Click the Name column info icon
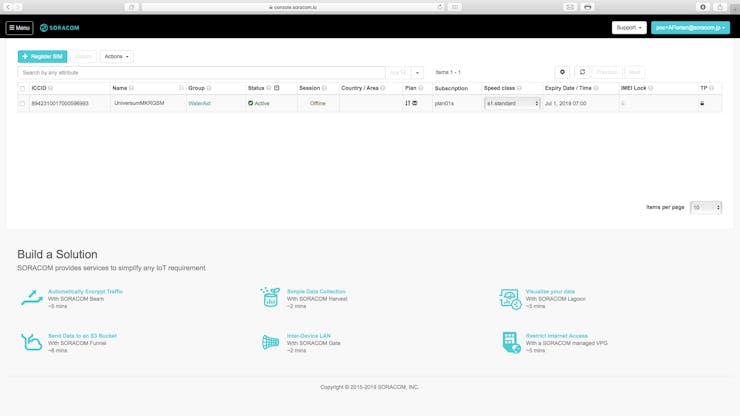 click(131, 88)
